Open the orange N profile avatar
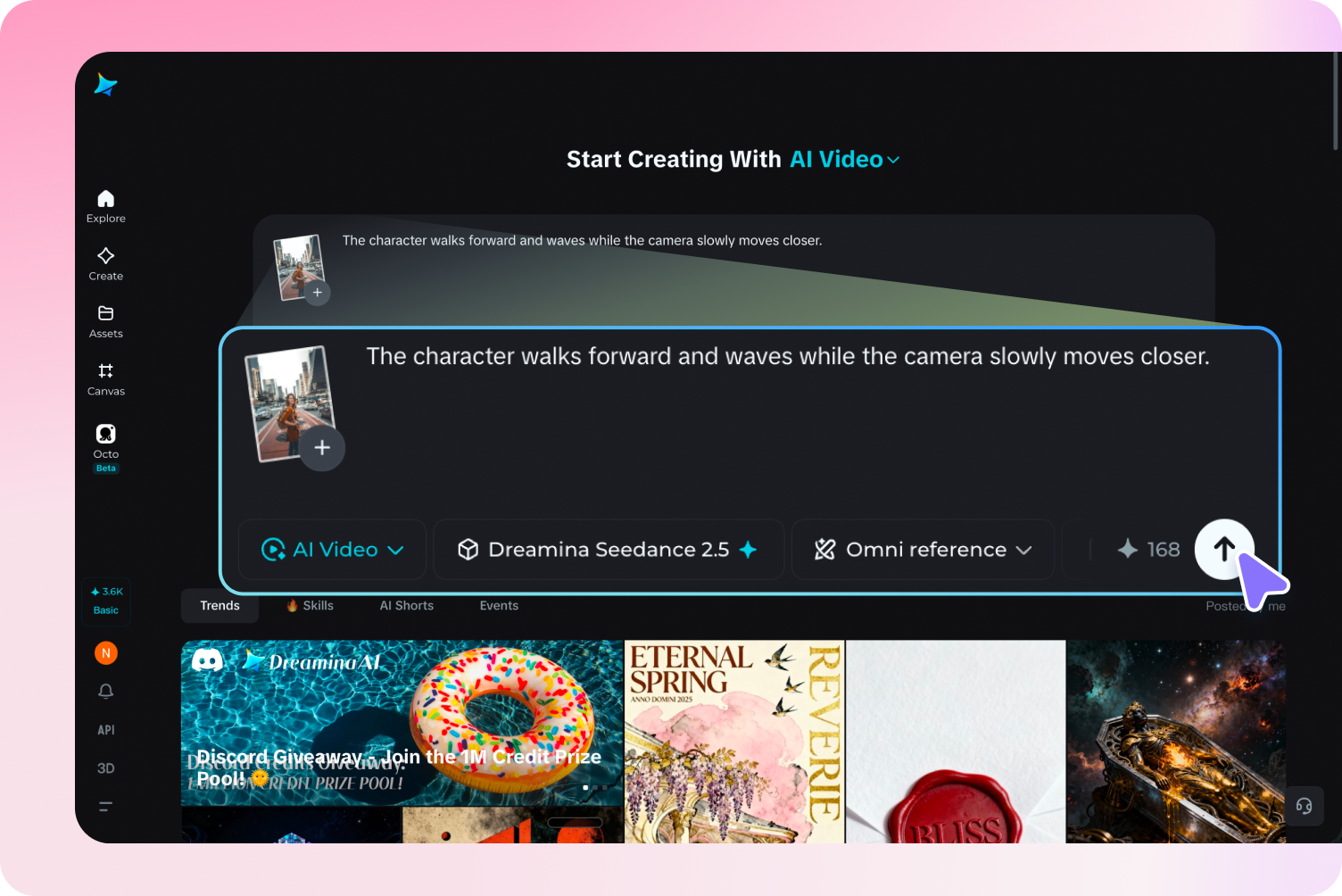The height and width of the screenshot is (896, 1342). [x=106, y=653]
